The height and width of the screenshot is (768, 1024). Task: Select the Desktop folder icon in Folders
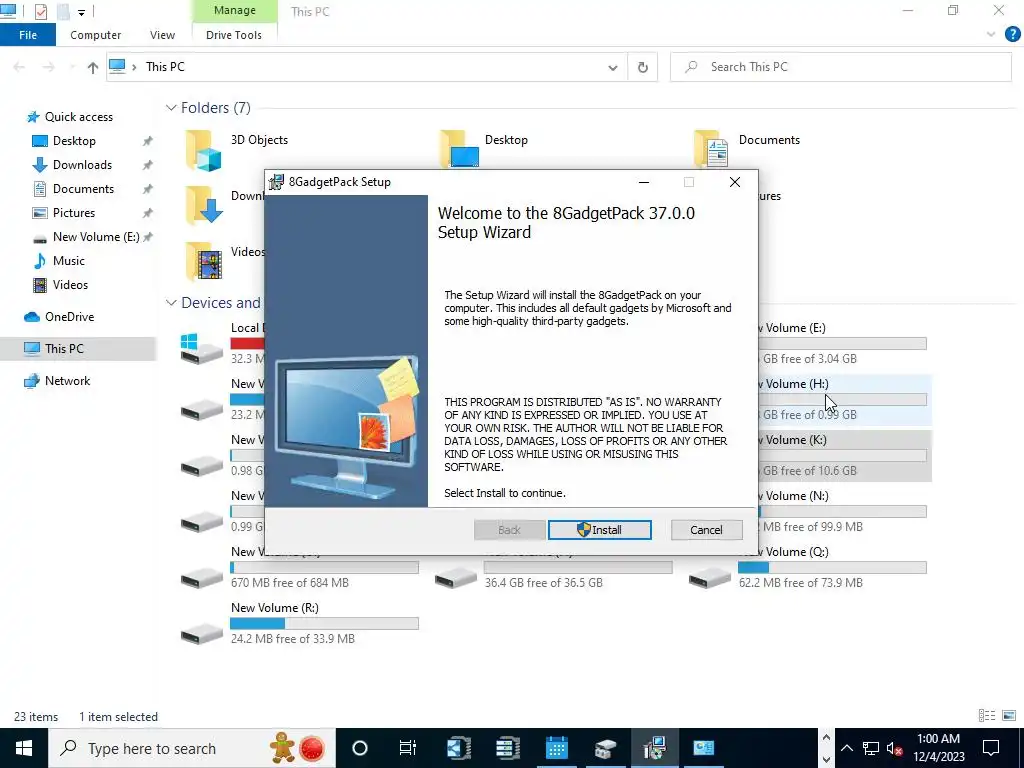[459, 148]
